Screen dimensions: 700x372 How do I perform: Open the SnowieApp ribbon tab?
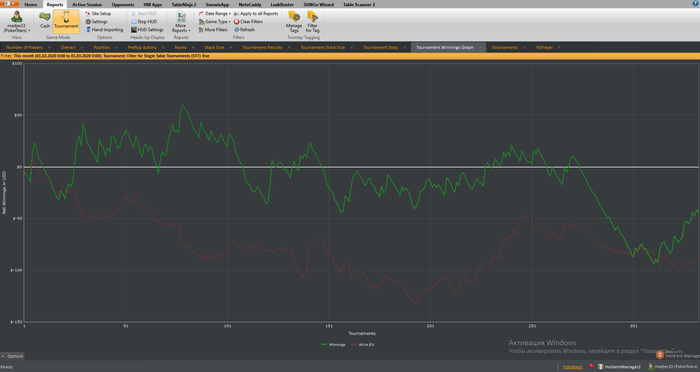pyautogui.click(x=217, y=4)
